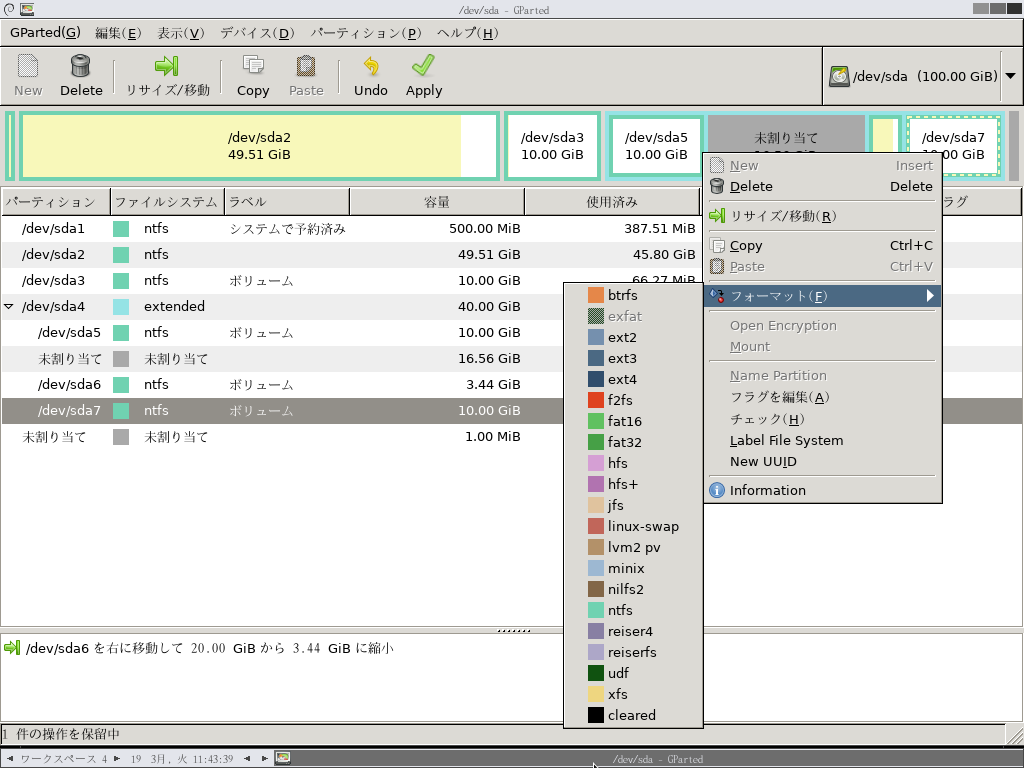1024x768 pixels.
Task: Format partition as fat32
Action: coord(633,442)
